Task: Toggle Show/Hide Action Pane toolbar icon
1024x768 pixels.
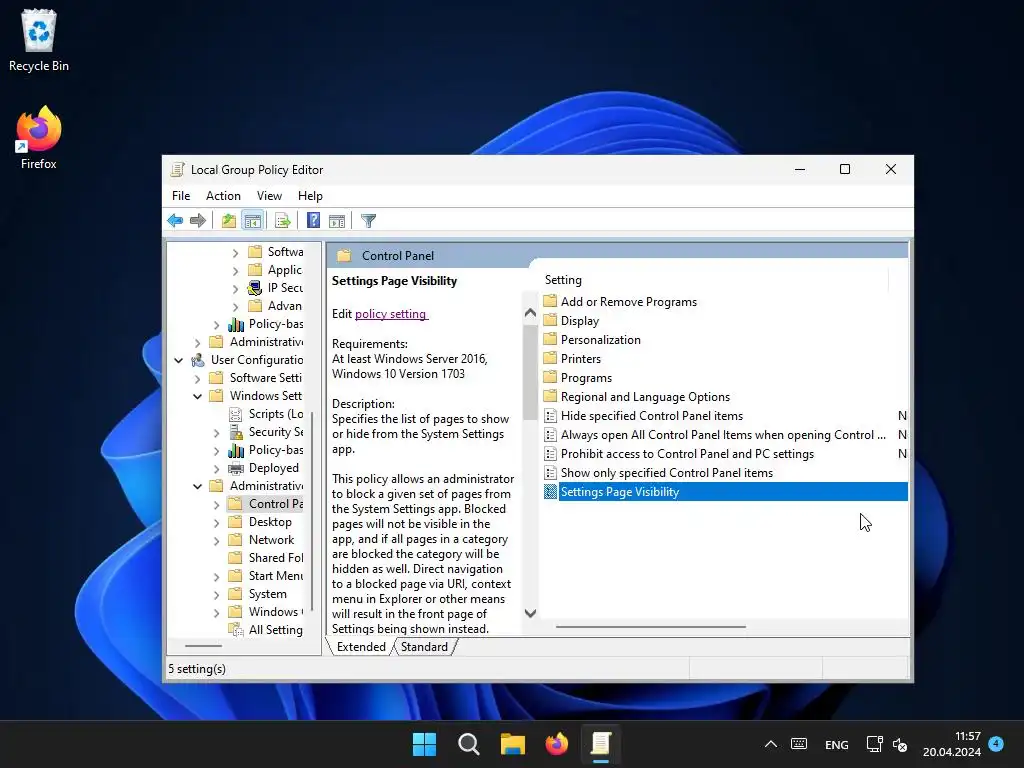Action: [337, 221]
